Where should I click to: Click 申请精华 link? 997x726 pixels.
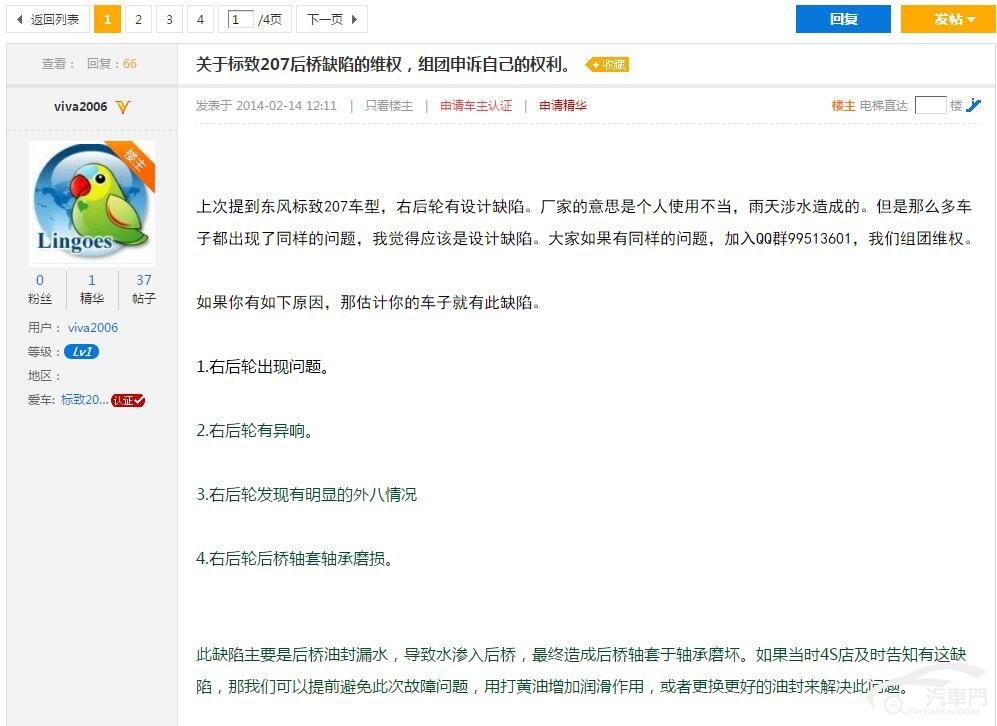tap(563, 106)
